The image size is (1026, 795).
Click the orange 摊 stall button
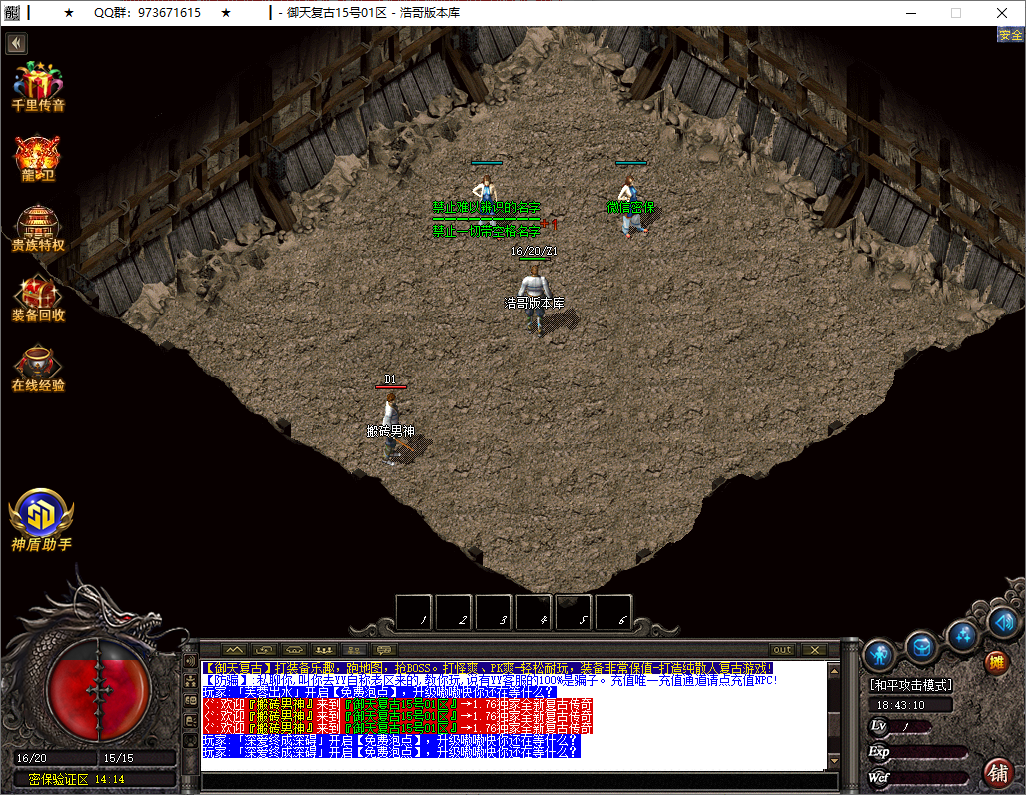tap(996, 663)
